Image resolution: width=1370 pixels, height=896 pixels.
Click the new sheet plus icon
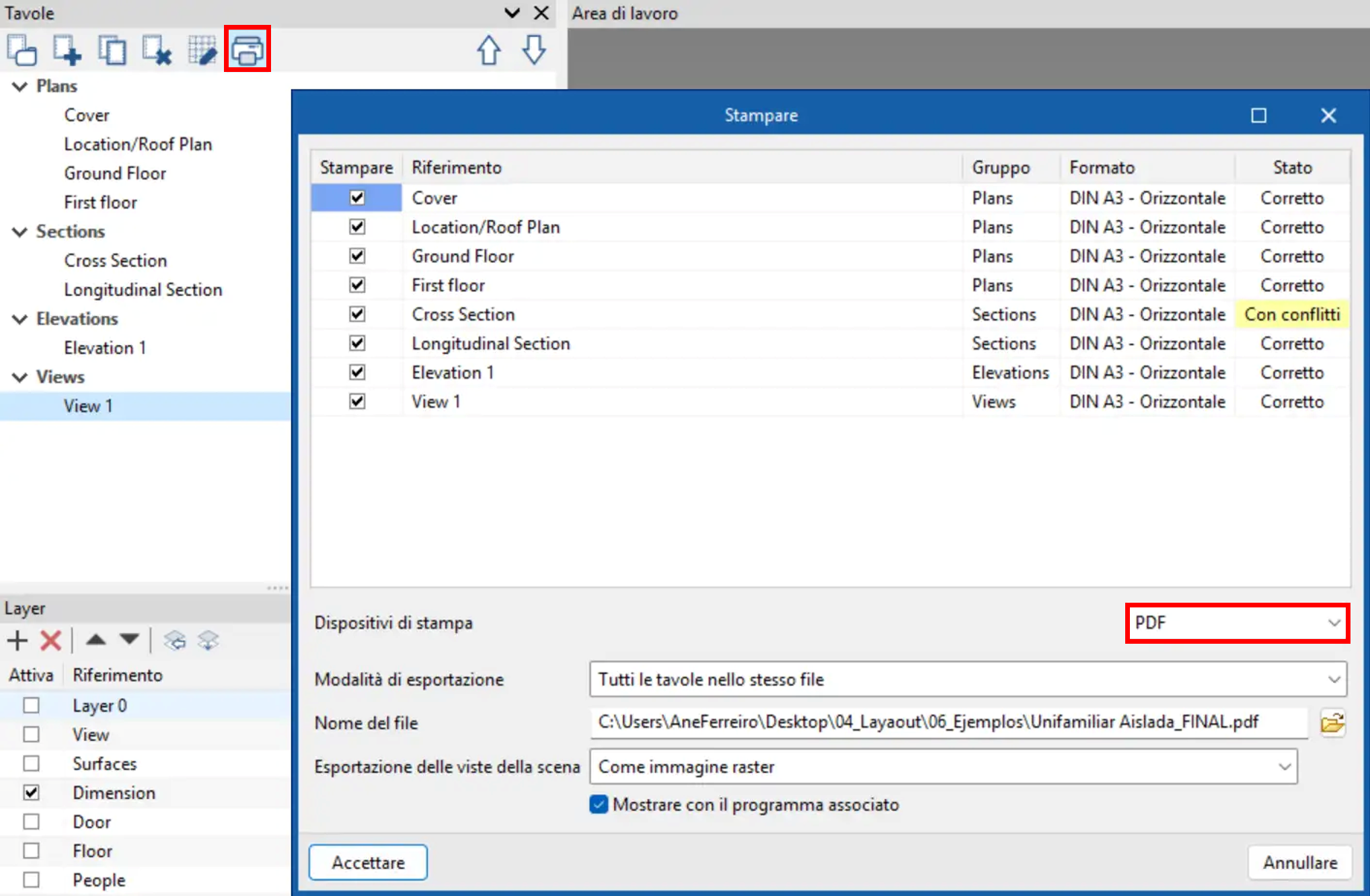click(67, 50)
